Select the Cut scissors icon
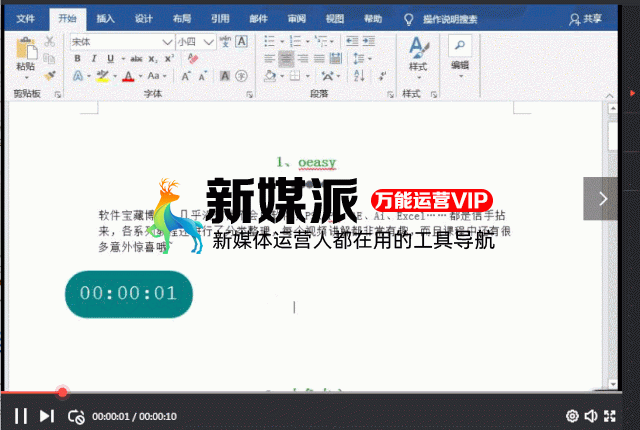Screen dimensions: 640x430 [x=49, y=41]
